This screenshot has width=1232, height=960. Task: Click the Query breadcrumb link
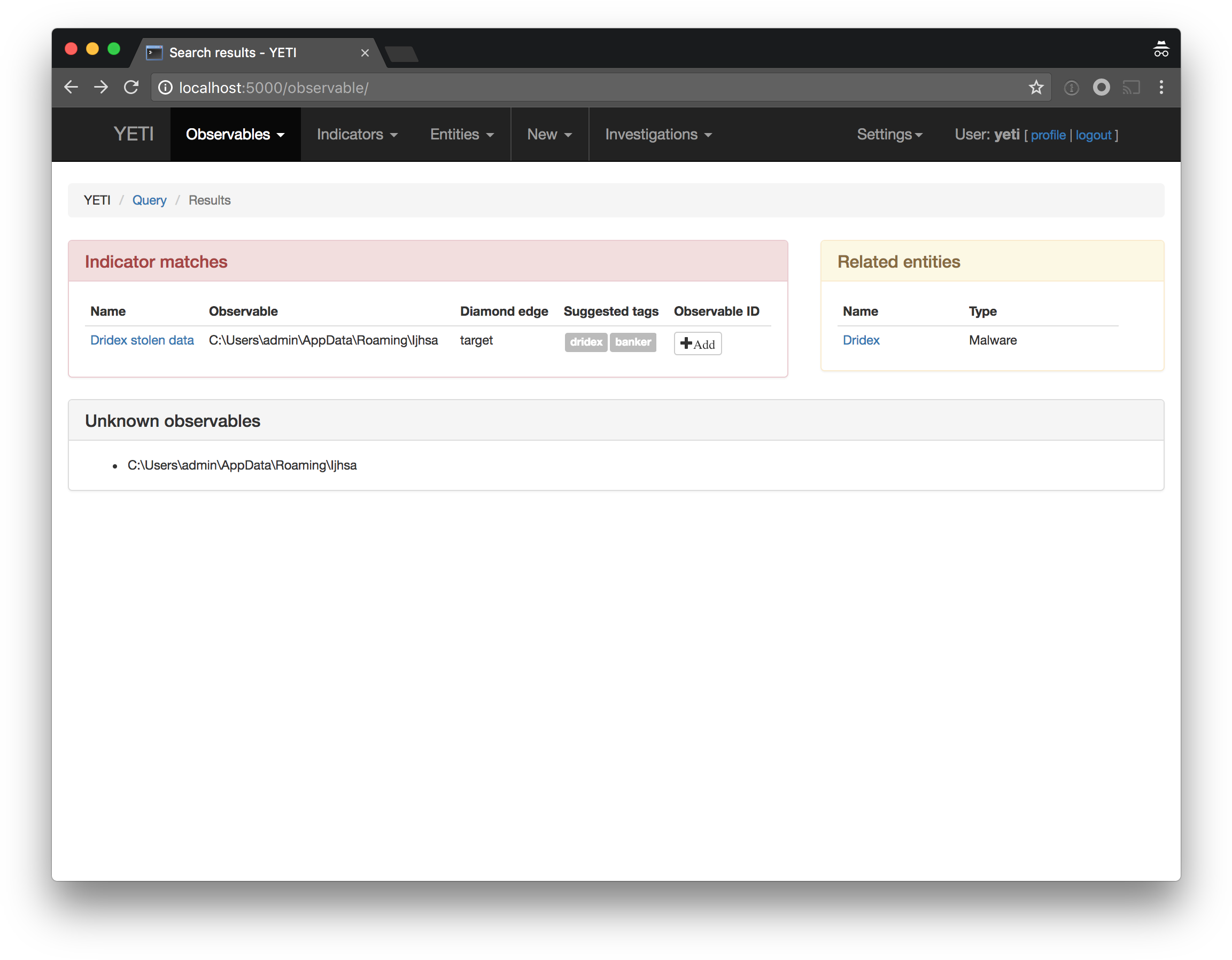pyautogui.click(x=149, y=201)
